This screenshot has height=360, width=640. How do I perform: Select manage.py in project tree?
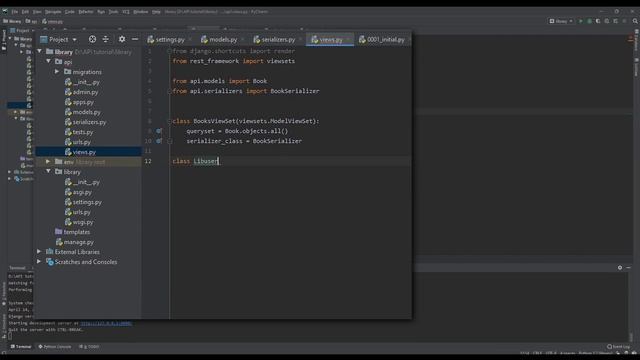point(75,242)
